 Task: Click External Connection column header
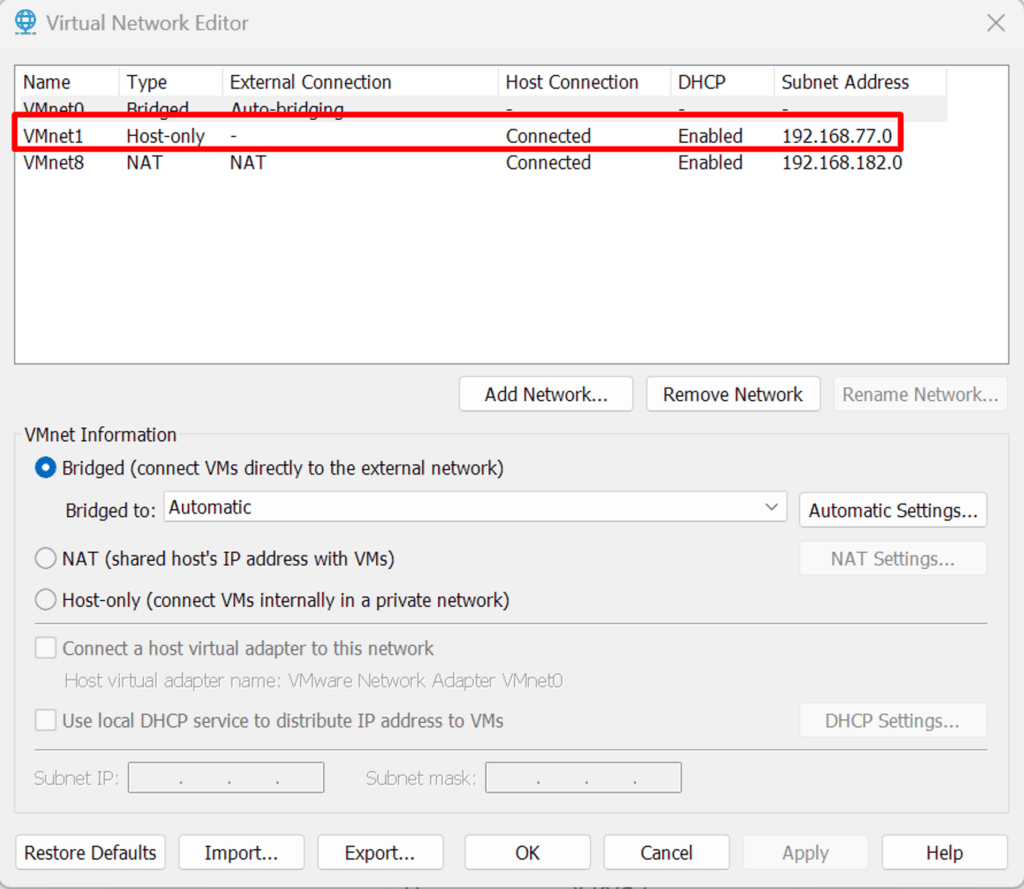click(x=360, y=82)
